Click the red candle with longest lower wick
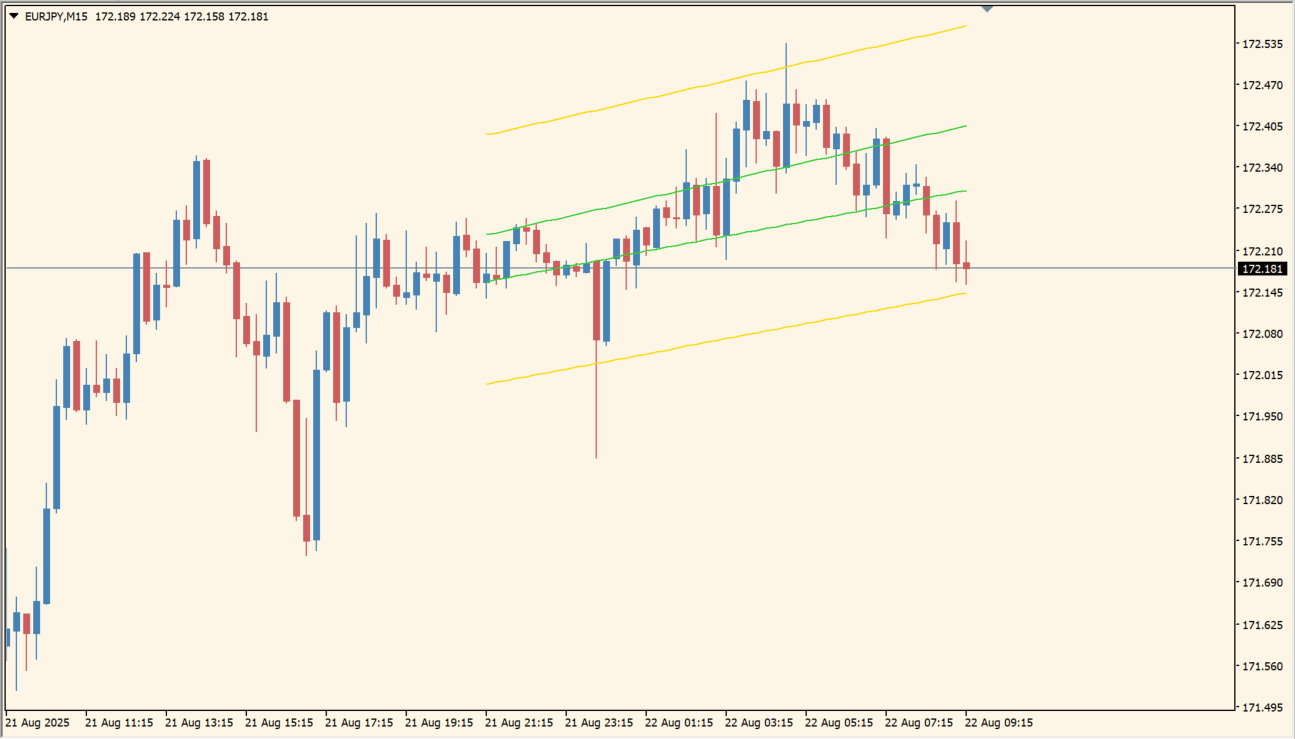1295x739 pixels. pos(596,300)
